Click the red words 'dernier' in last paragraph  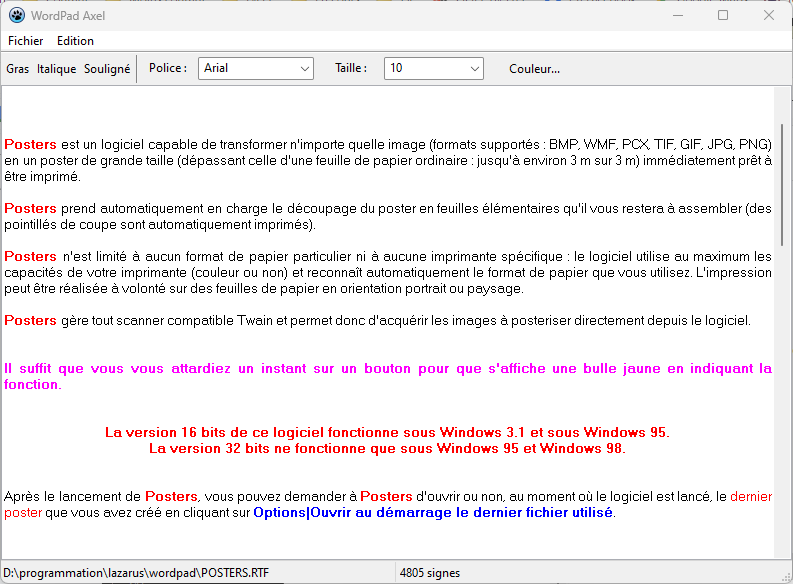click(751, 497)
